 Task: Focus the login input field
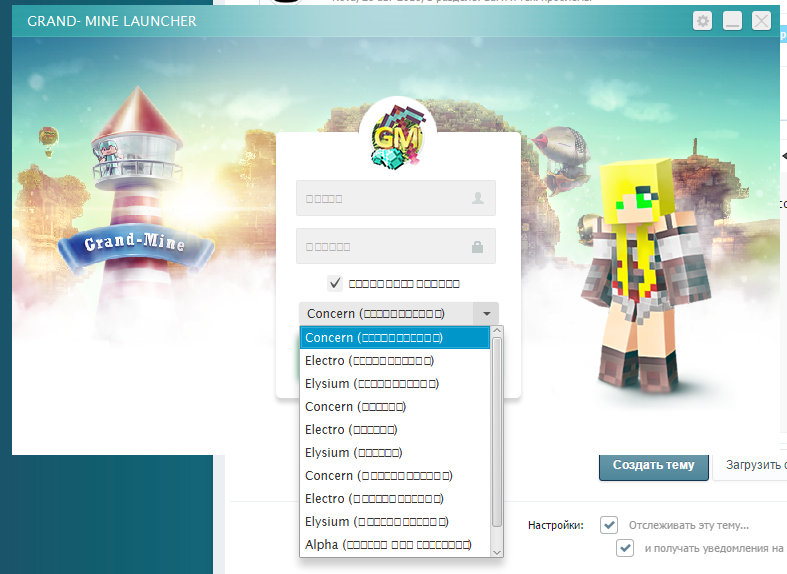tap(396, 198)
